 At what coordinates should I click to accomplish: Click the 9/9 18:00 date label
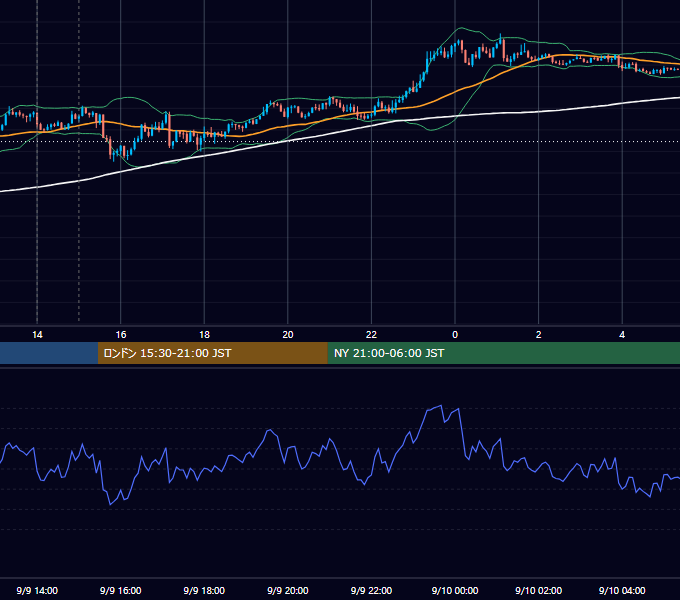204,590
